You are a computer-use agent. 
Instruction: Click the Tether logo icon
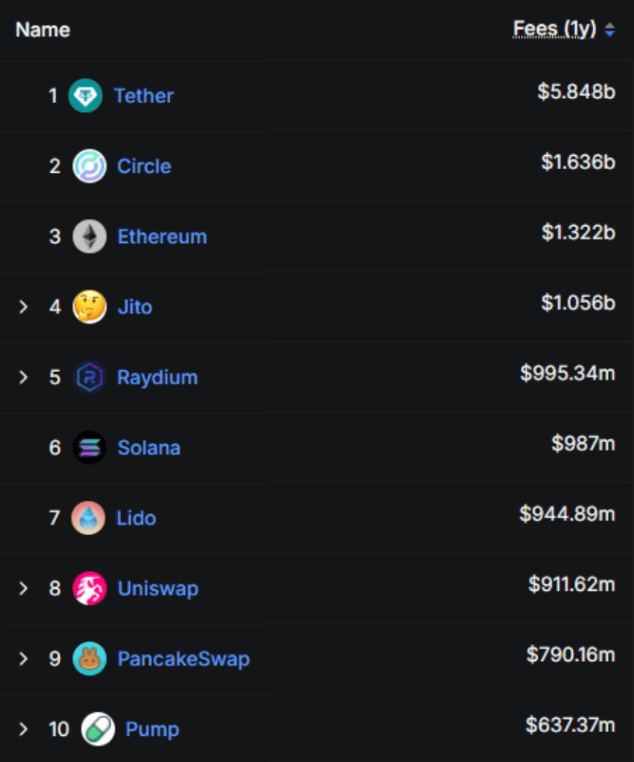coord(85,96)
